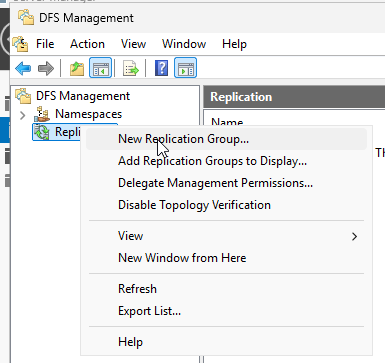
Task: Open Help via blue question mark icon
Action: coord(161,68)
